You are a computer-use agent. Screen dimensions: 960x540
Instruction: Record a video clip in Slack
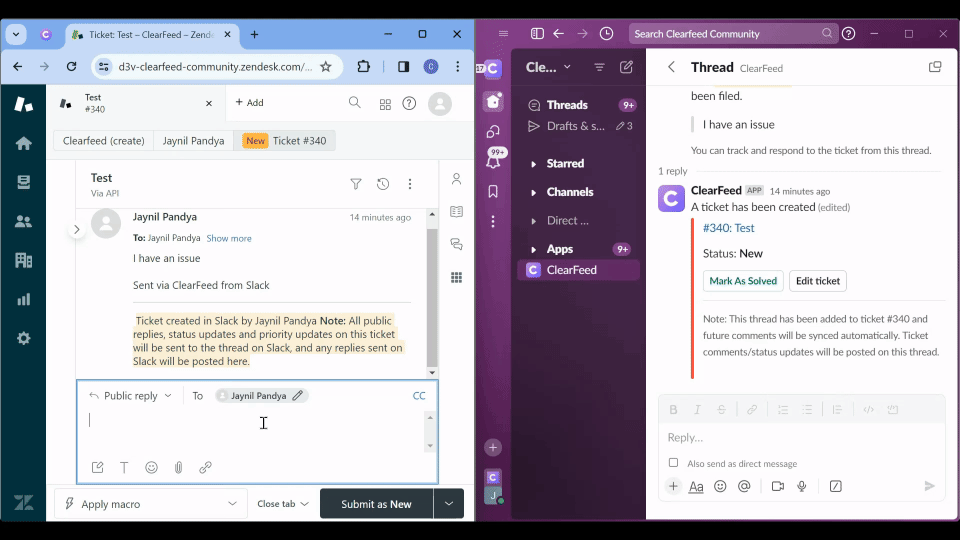(777, 486)
